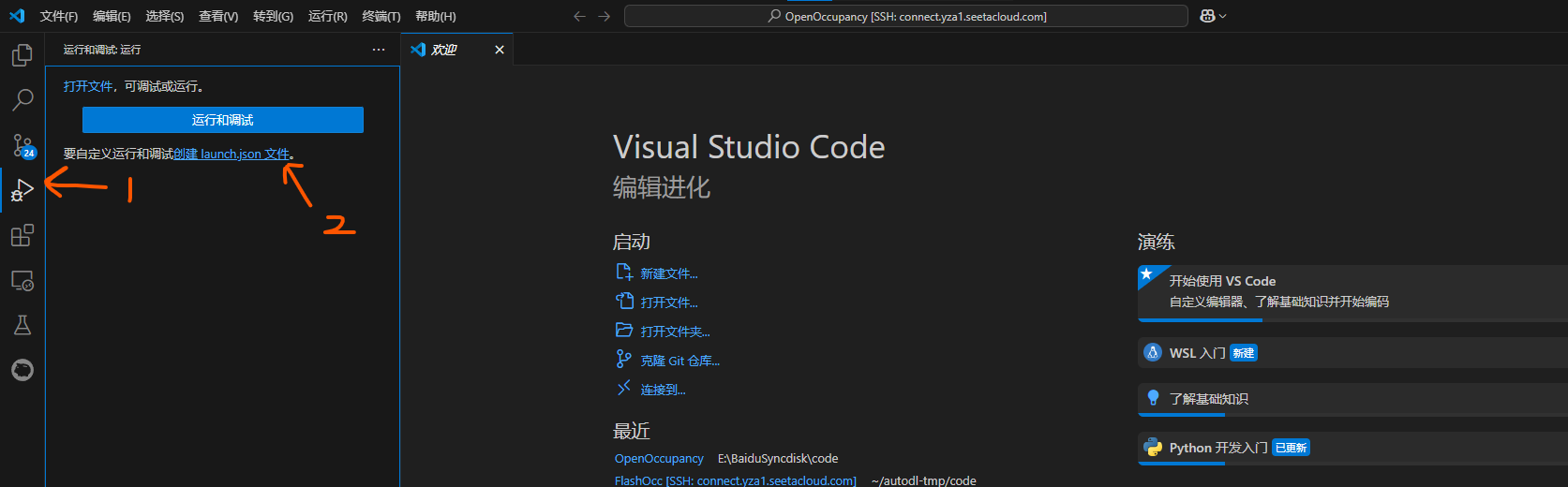Click 打开文件夹... link

click(x=676, y=332)
